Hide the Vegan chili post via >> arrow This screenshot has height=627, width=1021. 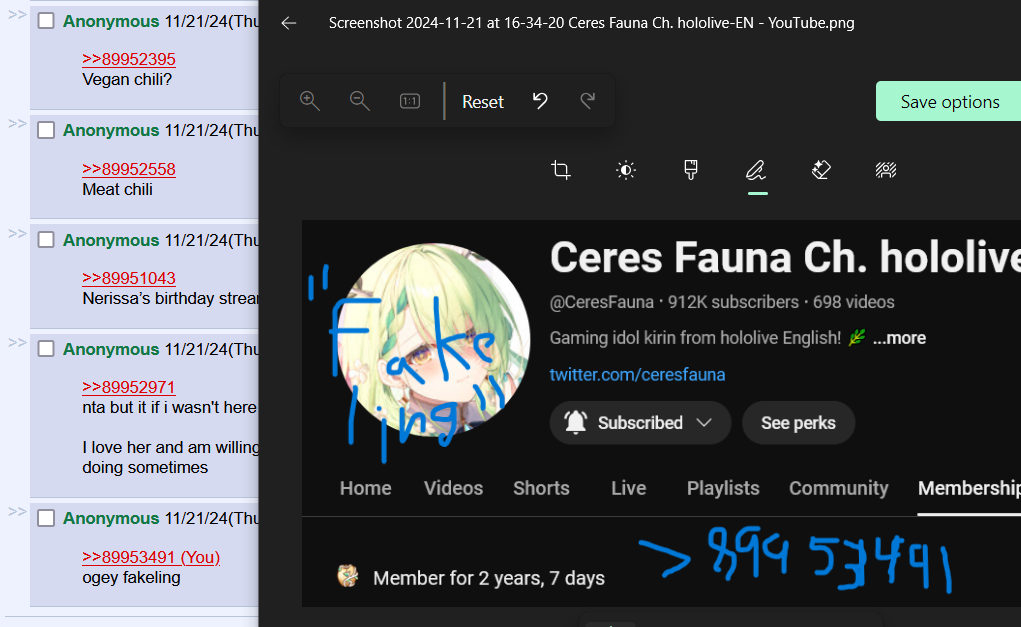(17, 14)
